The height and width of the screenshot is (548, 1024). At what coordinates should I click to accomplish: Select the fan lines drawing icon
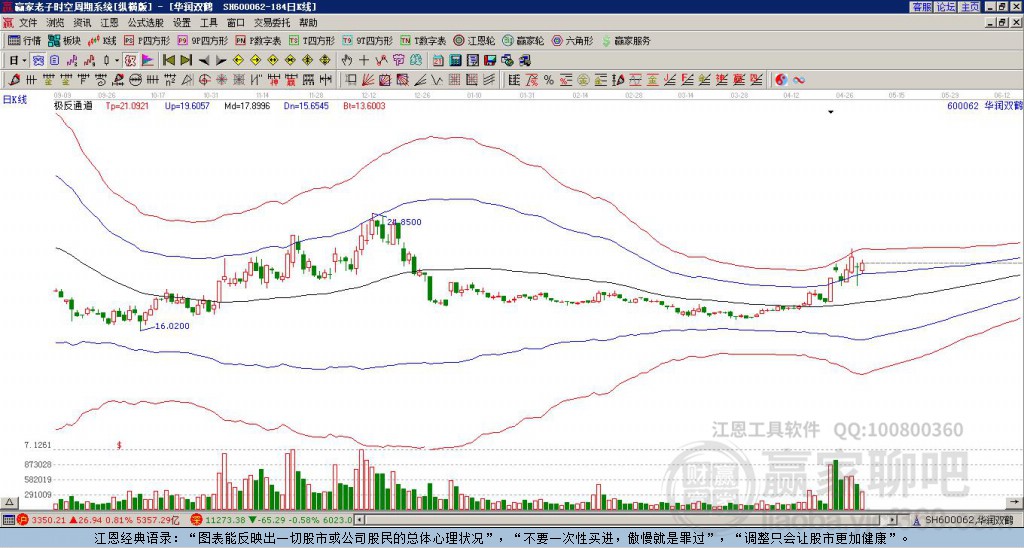click(x=368, y=80)
